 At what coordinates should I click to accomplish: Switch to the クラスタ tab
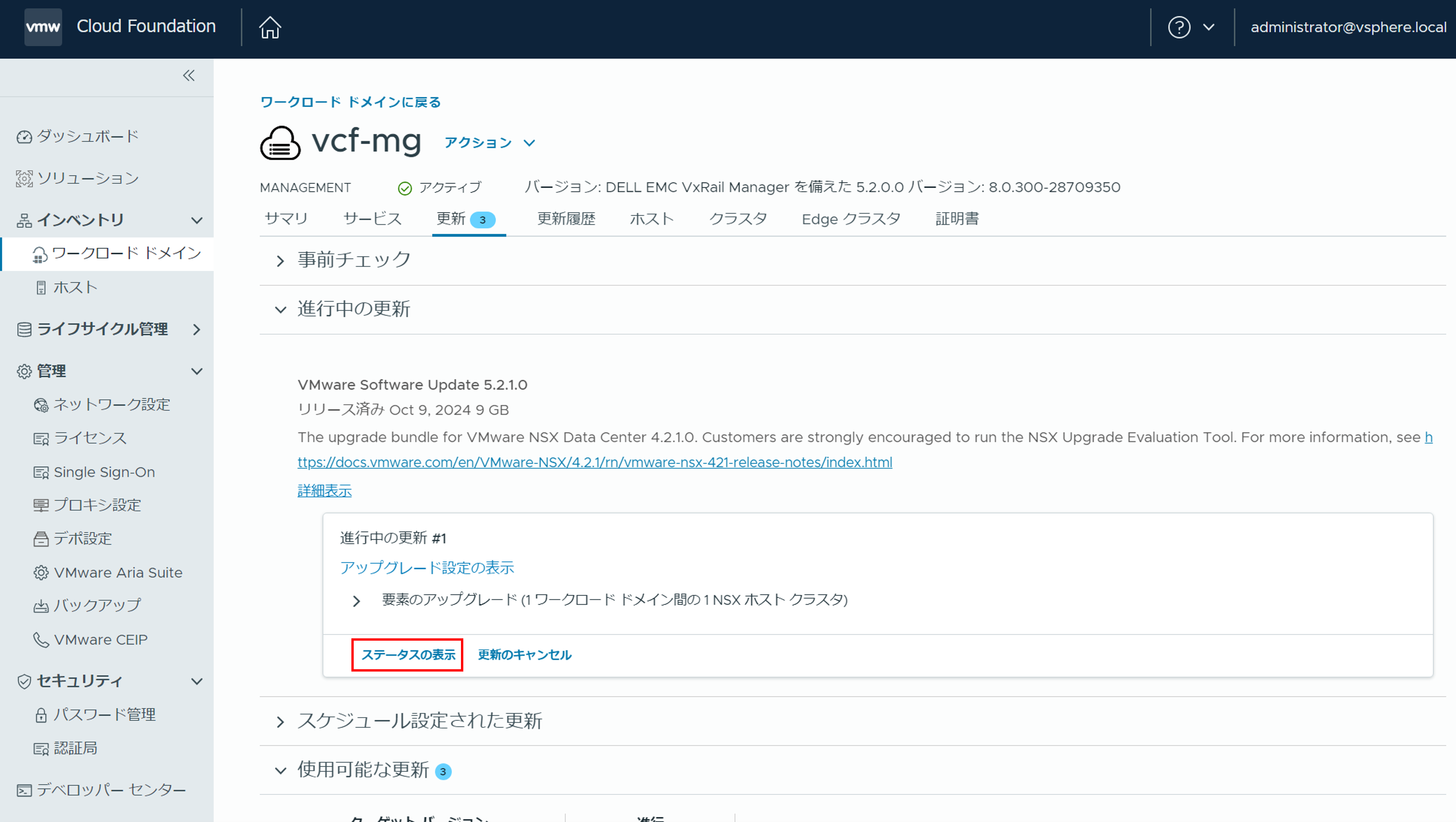(738, 219)
